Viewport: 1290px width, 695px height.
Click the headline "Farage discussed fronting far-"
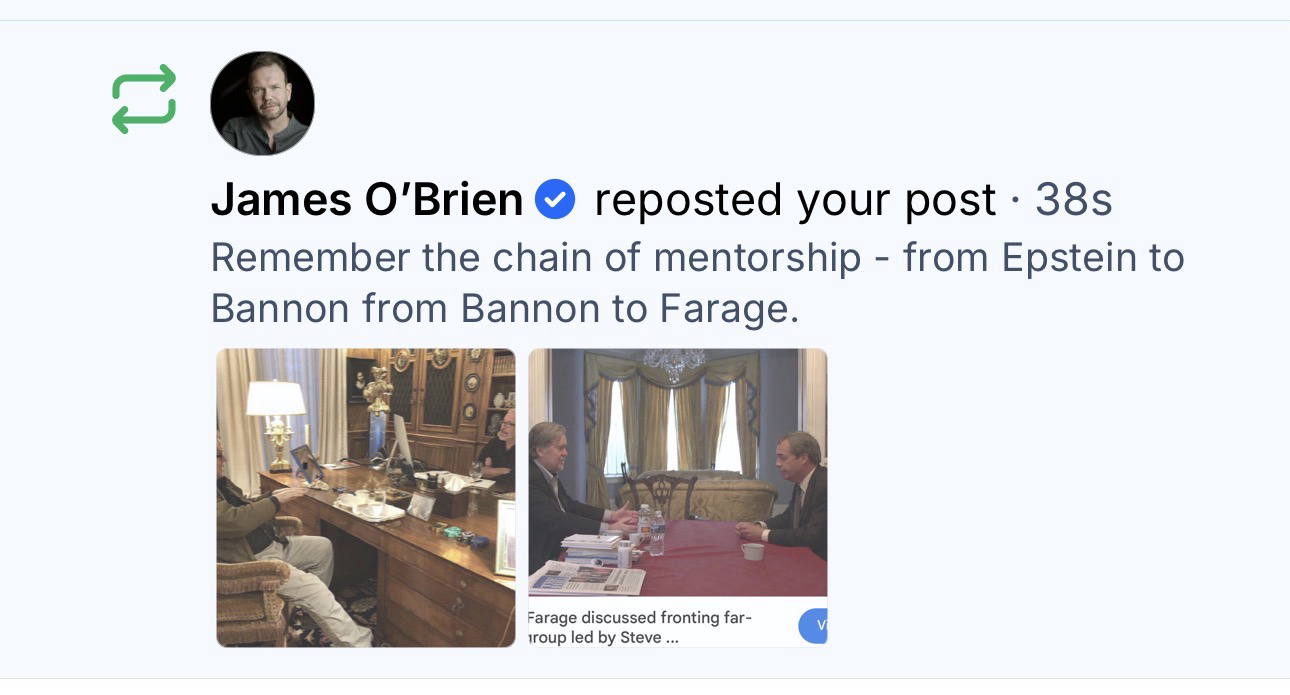(x=640, y=617)
